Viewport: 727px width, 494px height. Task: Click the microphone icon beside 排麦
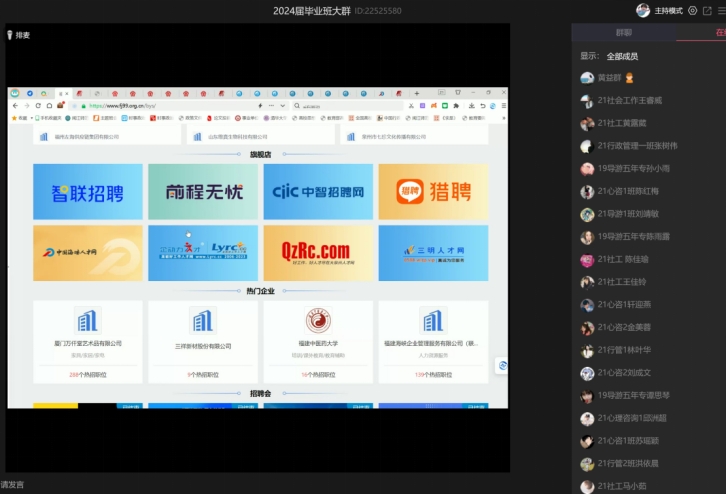[10, 35]
